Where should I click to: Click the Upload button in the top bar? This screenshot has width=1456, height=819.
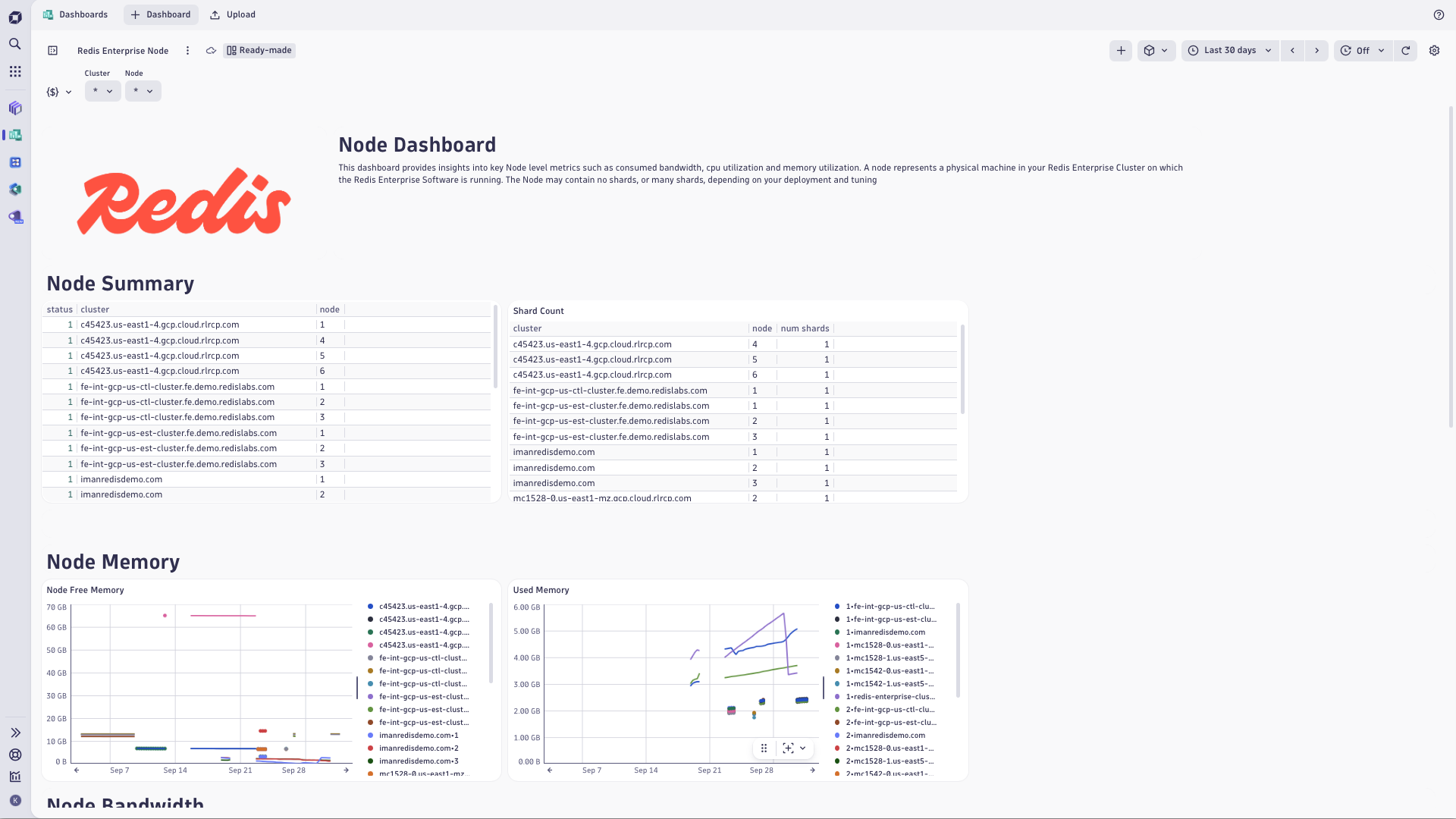pos(232,14)
